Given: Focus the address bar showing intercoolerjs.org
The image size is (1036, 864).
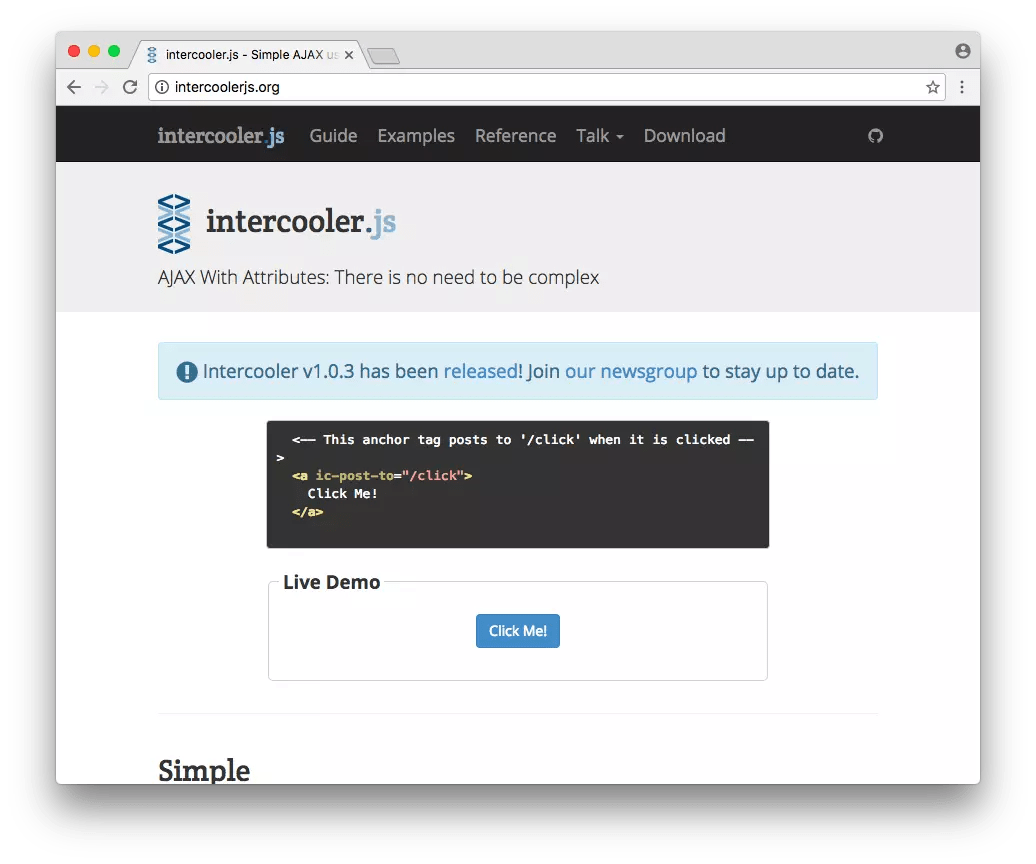Looking at the screenshot, I should coord(547,87).
